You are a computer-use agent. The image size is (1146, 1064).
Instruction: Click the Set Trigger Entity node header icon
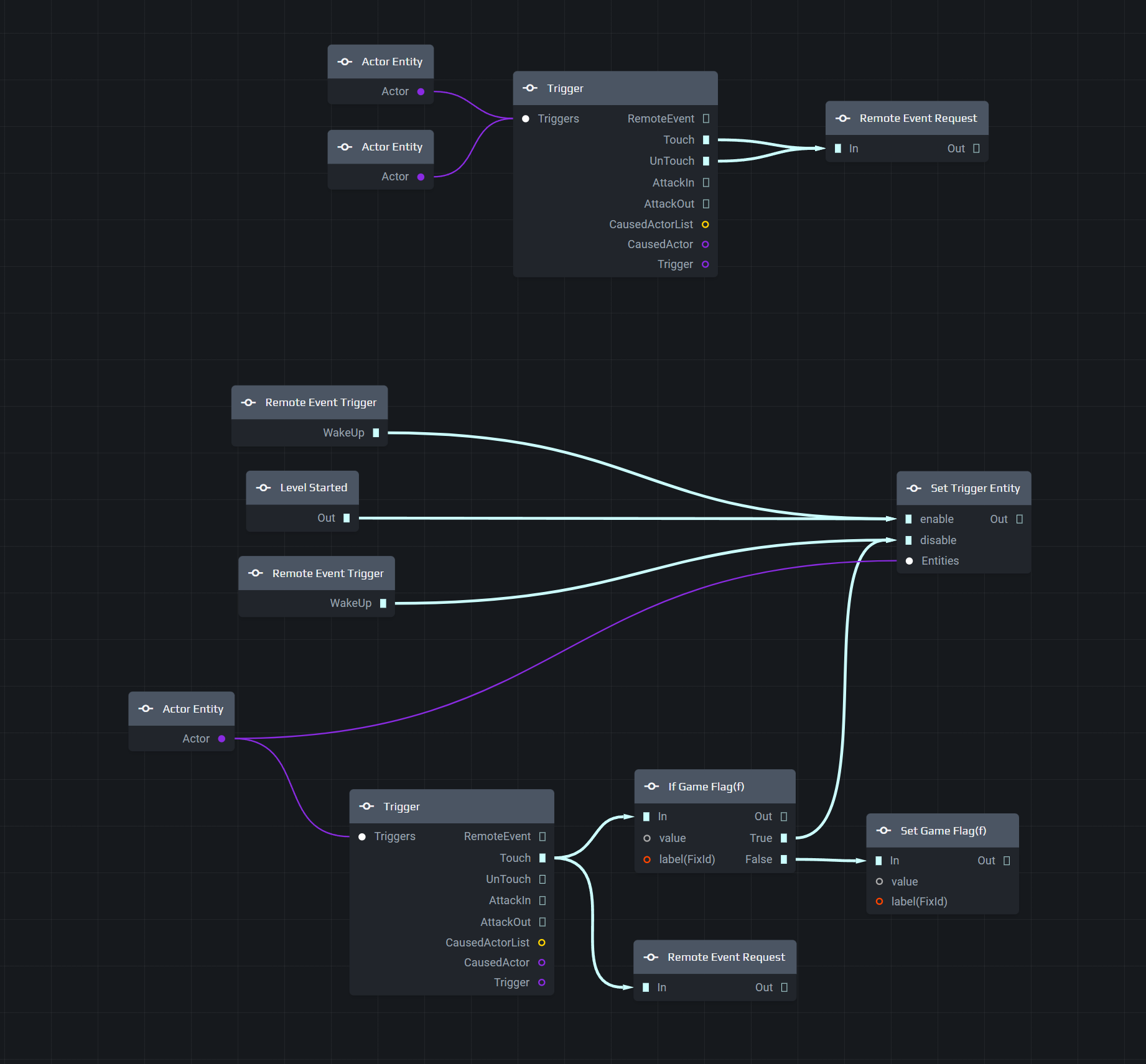(914, 488)
